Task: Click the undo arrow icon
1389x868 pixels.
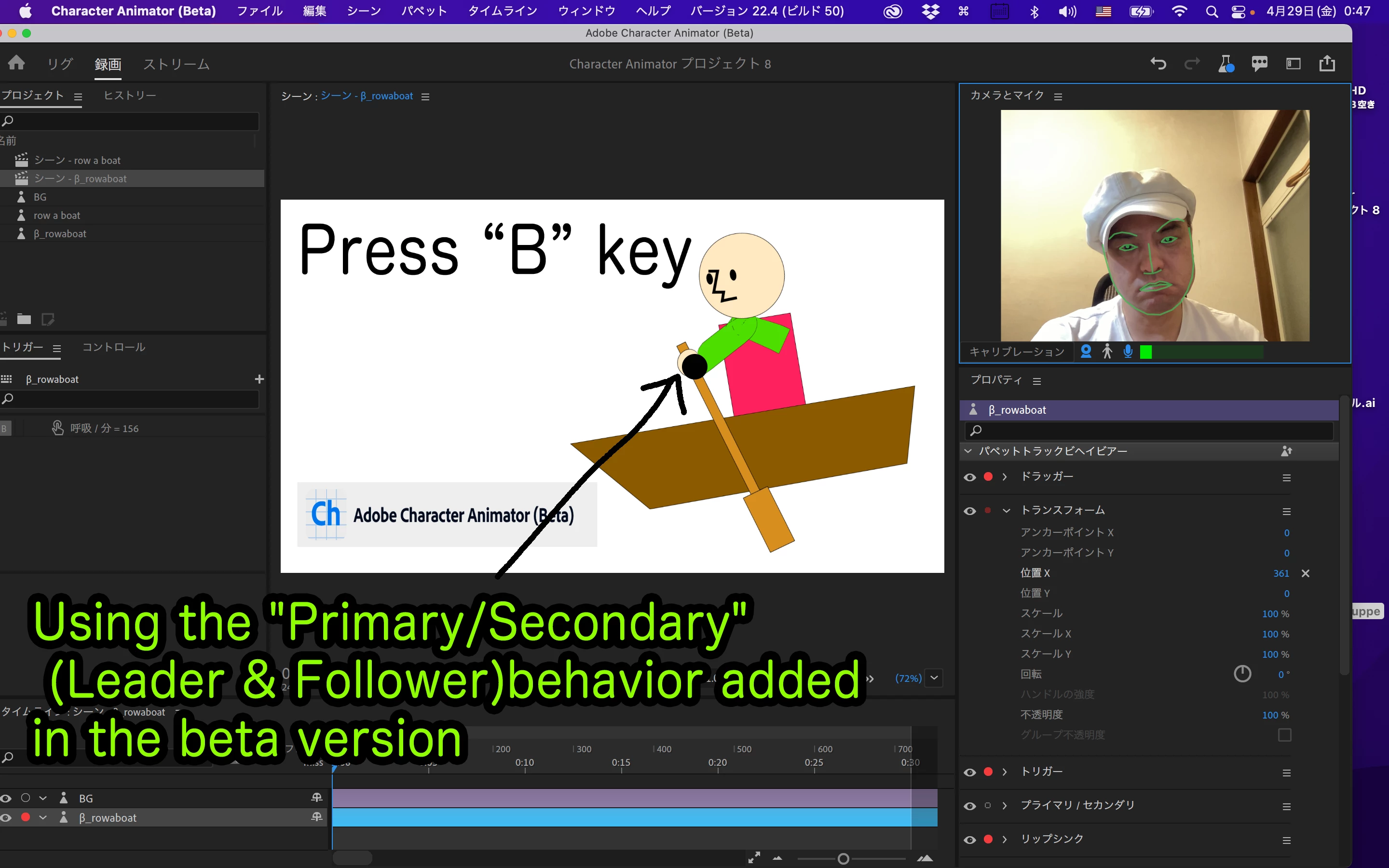Action: [x=1157, y=63]
